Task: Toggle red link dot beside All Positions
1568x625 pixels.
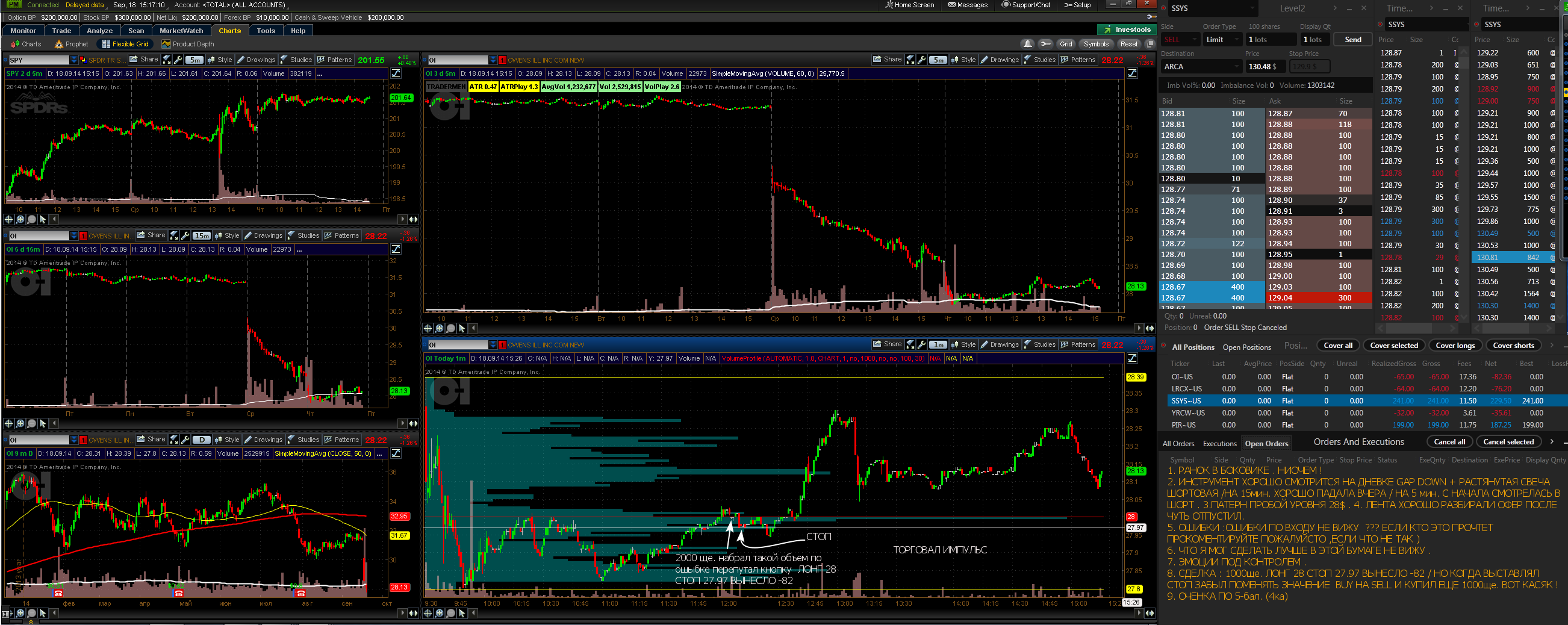Action: click(x=1163, y=346)
